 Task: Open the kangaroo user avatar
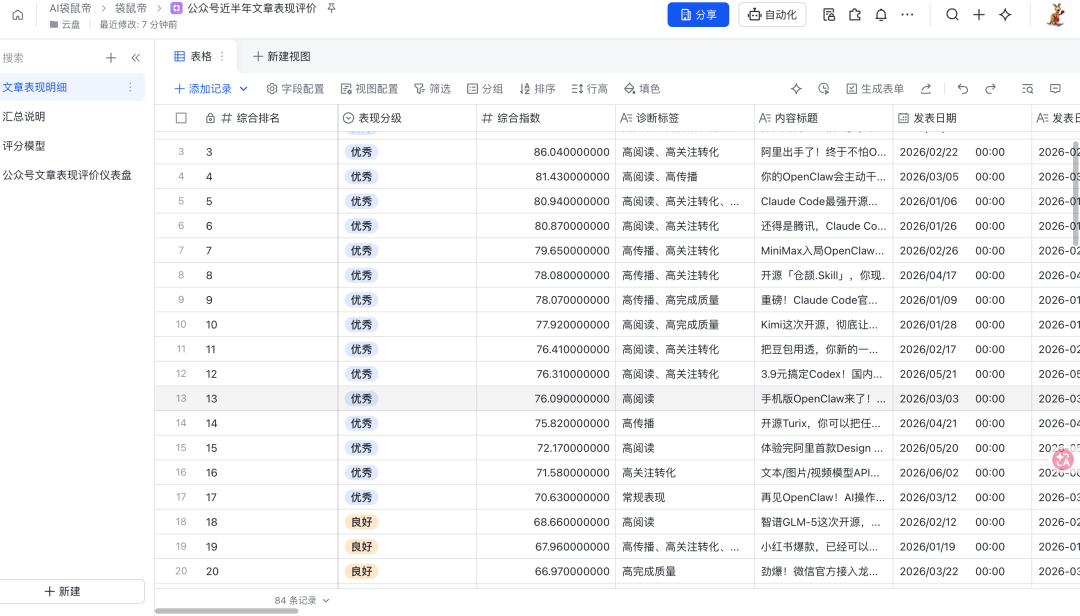(1055, 14)
